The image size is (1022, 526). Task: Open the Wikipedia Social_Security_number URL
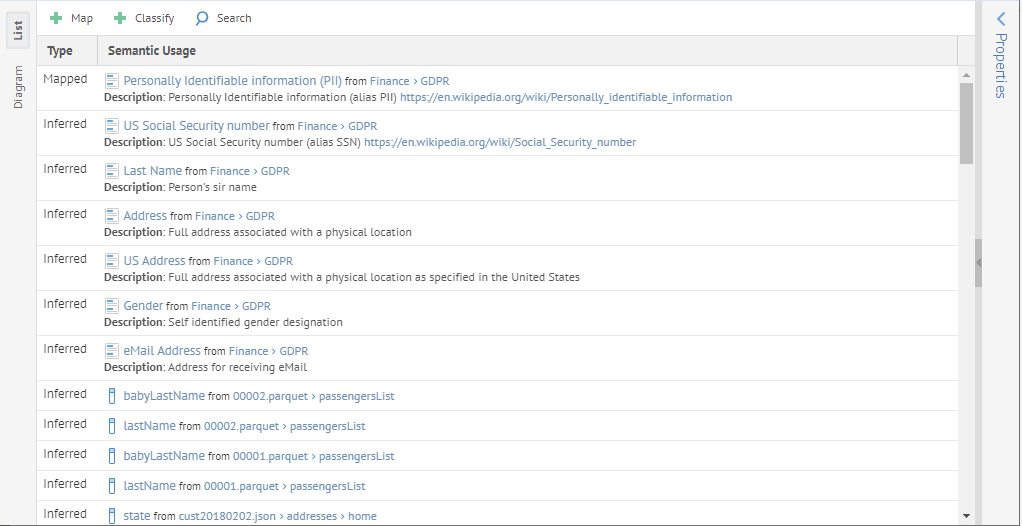[499, 142]
